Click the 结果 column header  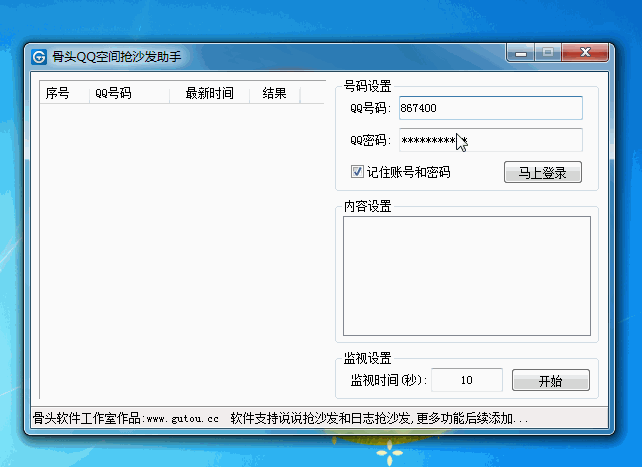coord(275,93)
